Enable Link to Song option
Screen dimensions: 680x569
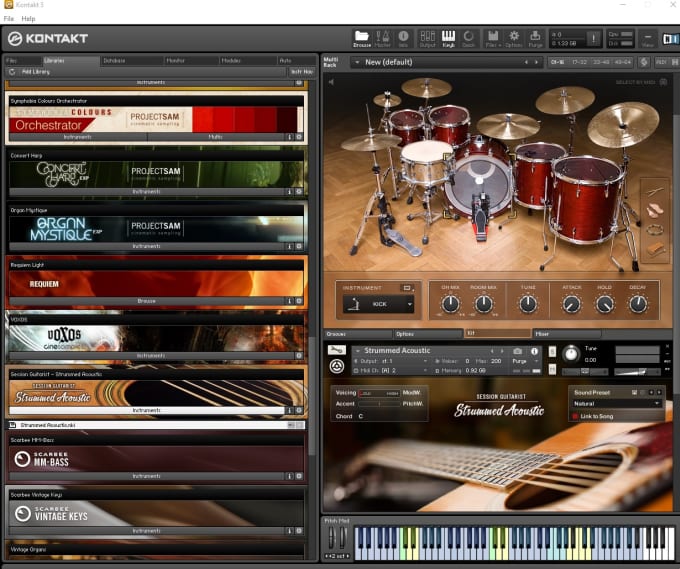[575, 416]
